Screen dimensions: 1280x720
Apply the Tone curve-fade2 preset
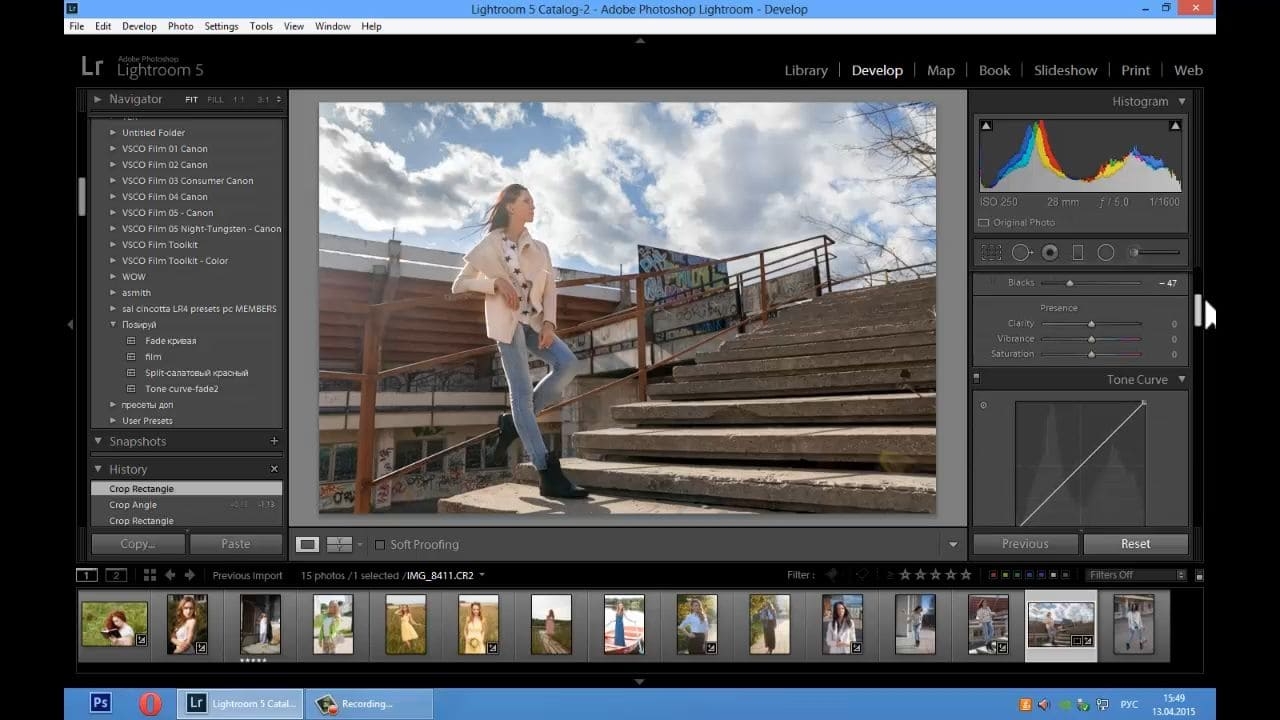[181, 389]
